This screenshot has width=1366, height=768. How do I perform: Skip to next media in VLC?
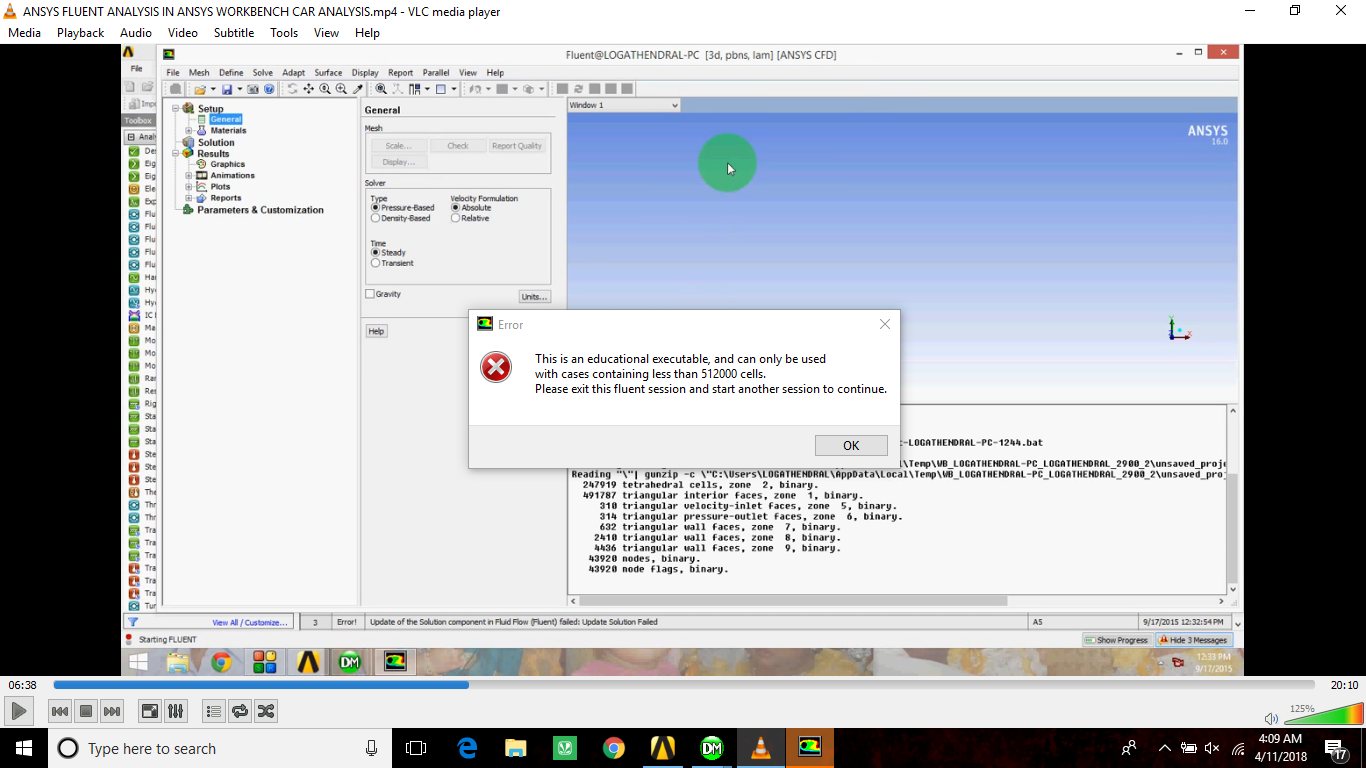(112, 711)
